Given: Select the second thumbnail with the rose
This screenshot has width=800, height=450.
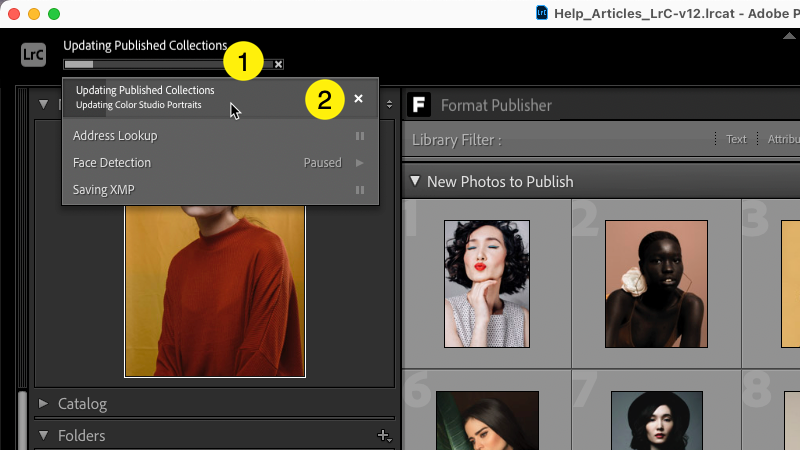Looking at the screenshot, I should click(x=655, y=283).
